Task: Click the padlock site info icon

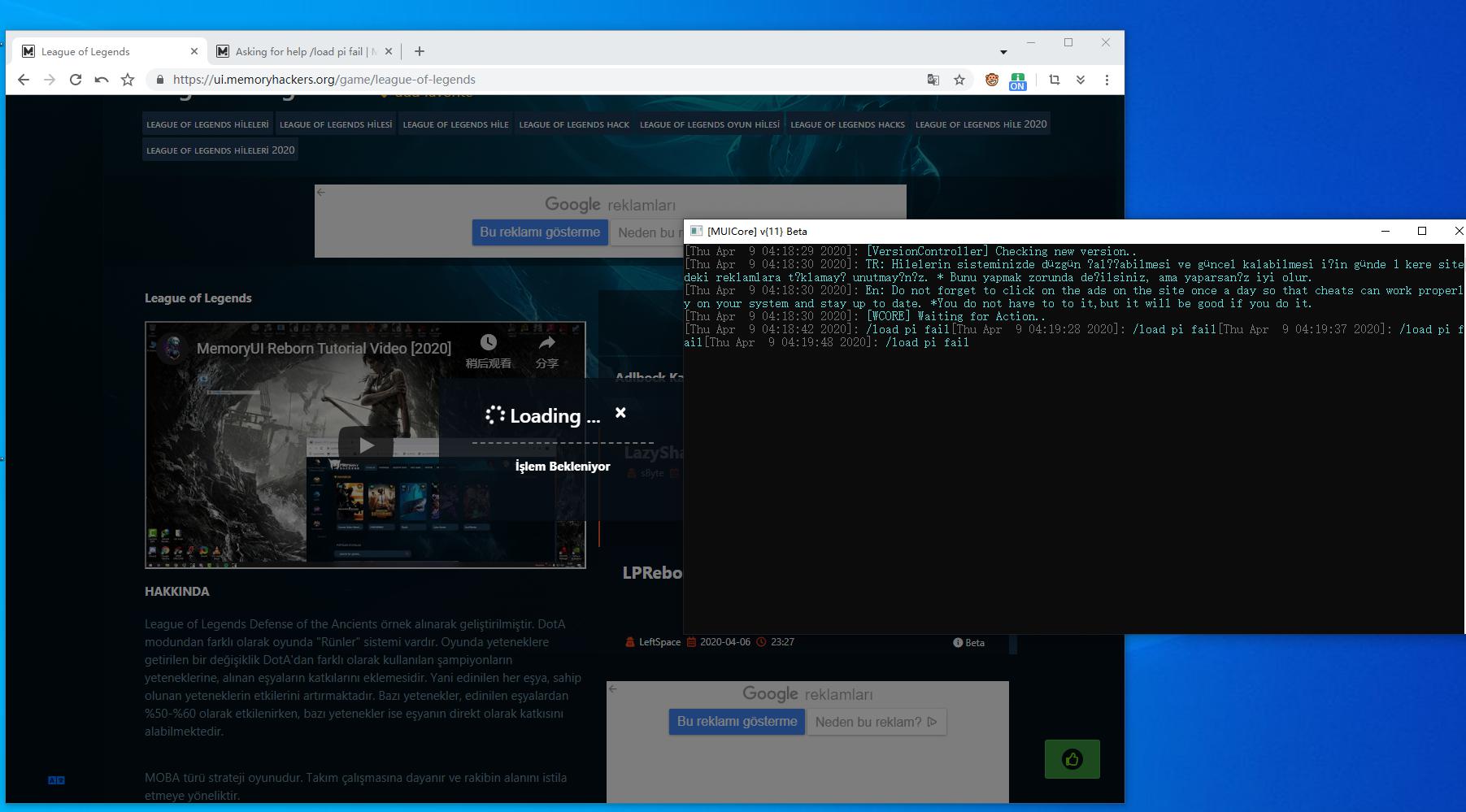Action: [160, 80]
